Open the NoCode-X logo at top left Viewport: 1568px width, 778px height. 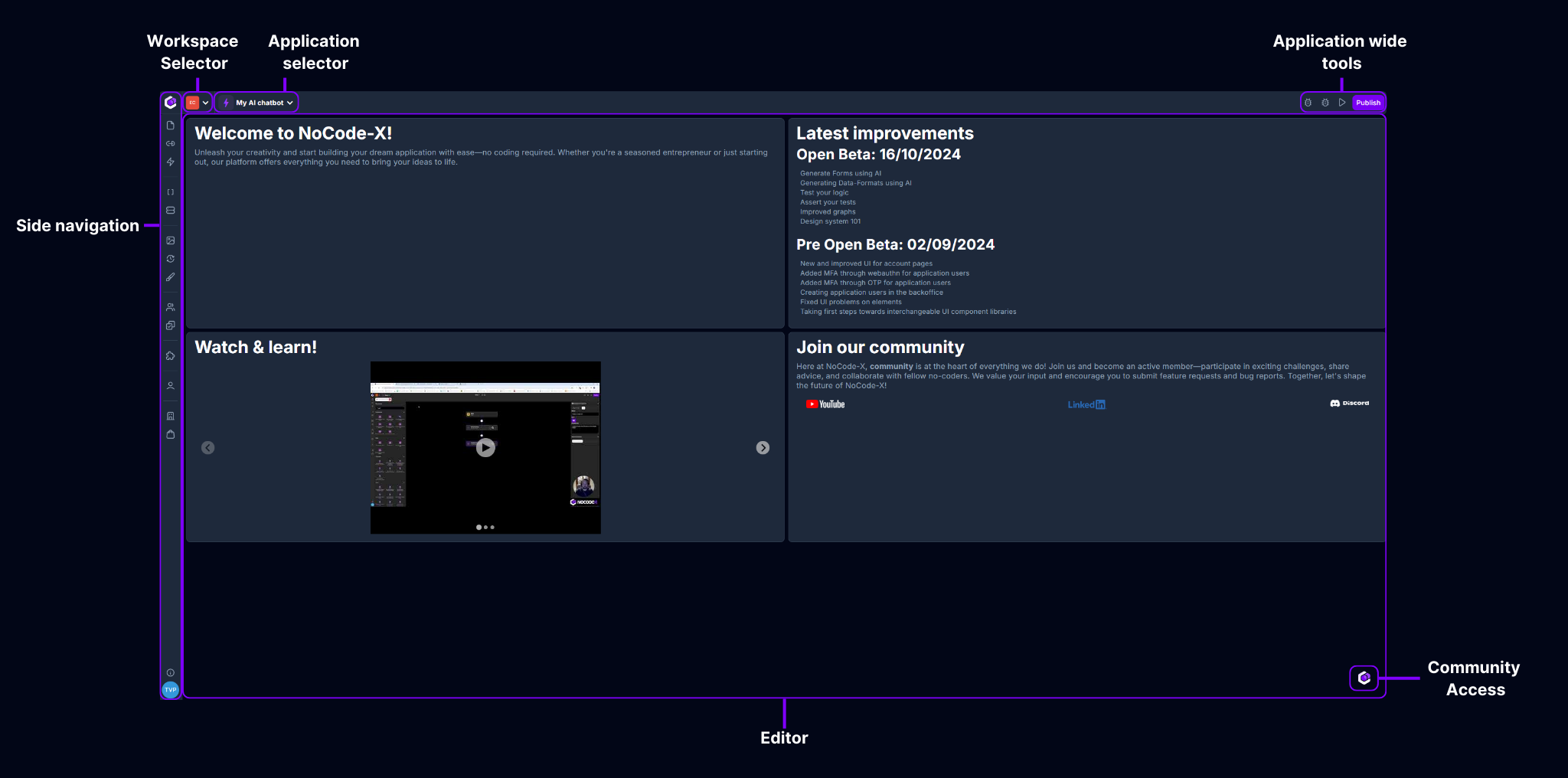[x=170, y=102]
